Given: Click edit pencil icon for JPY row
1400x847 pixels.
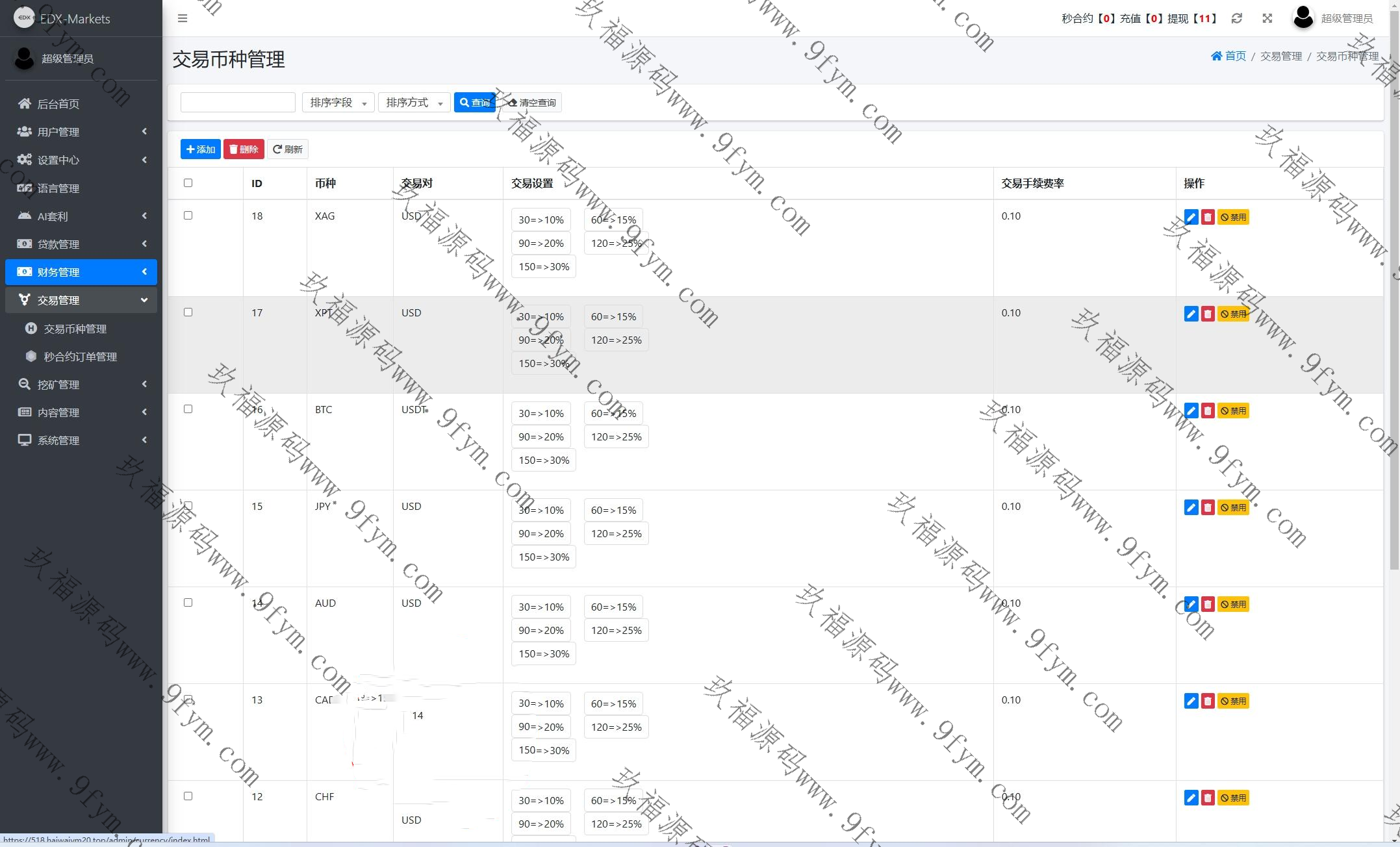Looking at the screenshot, I should click(x=1190, y=508).
